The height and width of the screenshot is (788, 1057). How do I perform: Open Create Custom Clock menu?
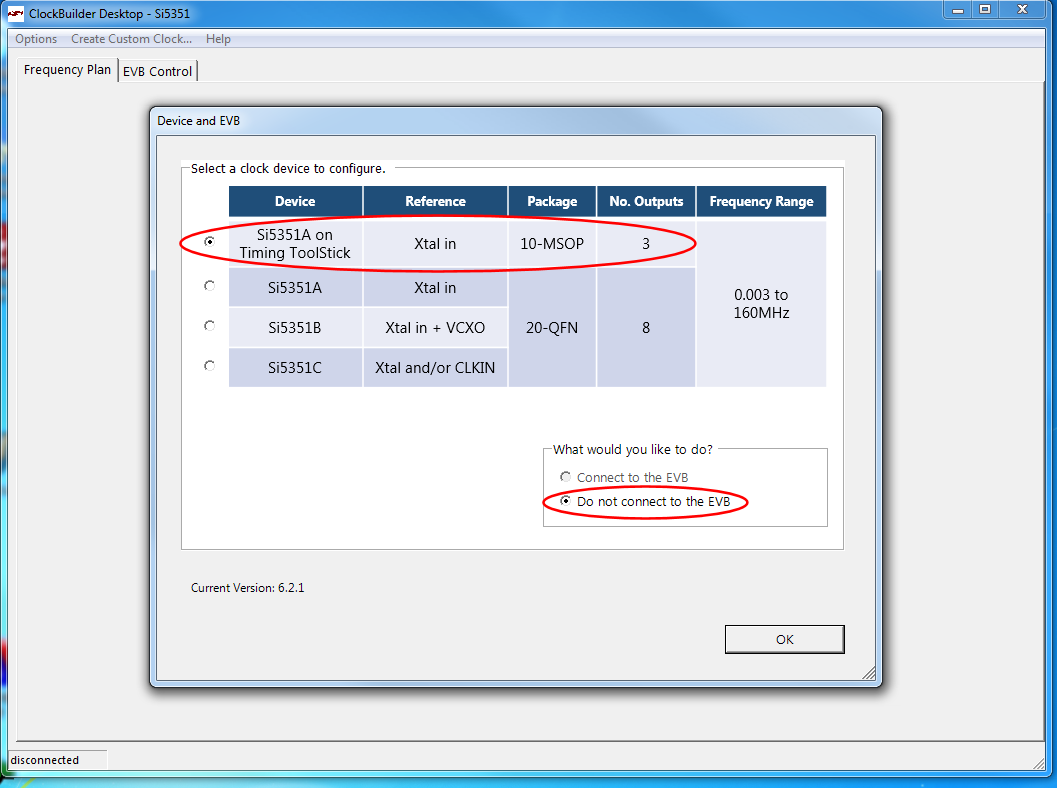(131, 39)
